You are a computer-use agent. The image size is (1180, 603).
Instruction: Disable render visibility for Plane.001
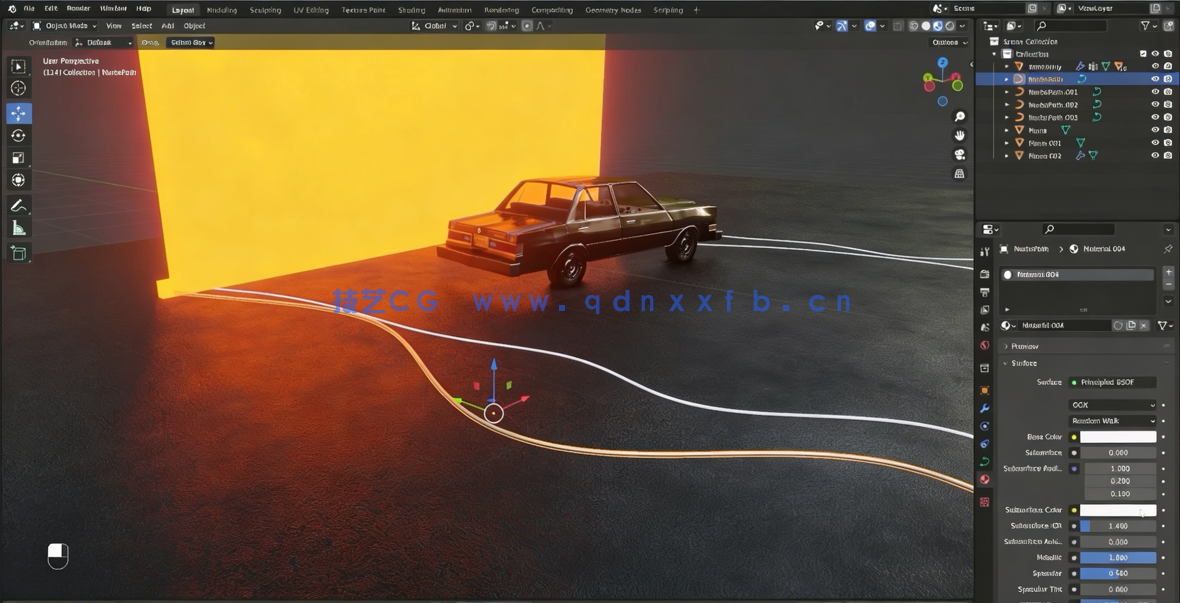click(x=1168, y=142)
